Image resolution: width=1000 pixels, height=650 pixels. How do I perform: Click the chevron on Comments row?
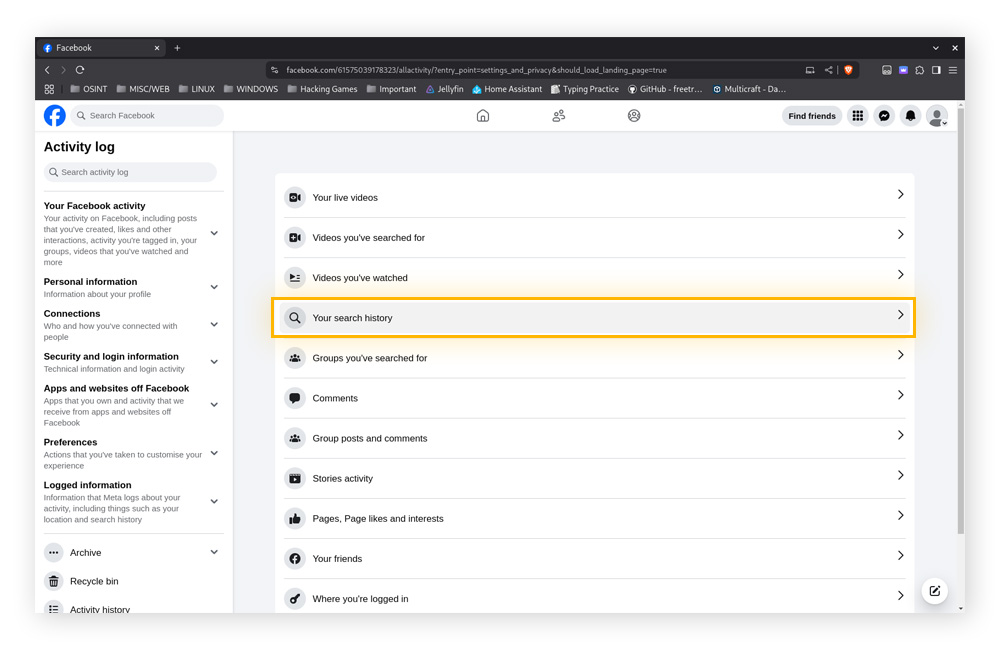point(901,395)
